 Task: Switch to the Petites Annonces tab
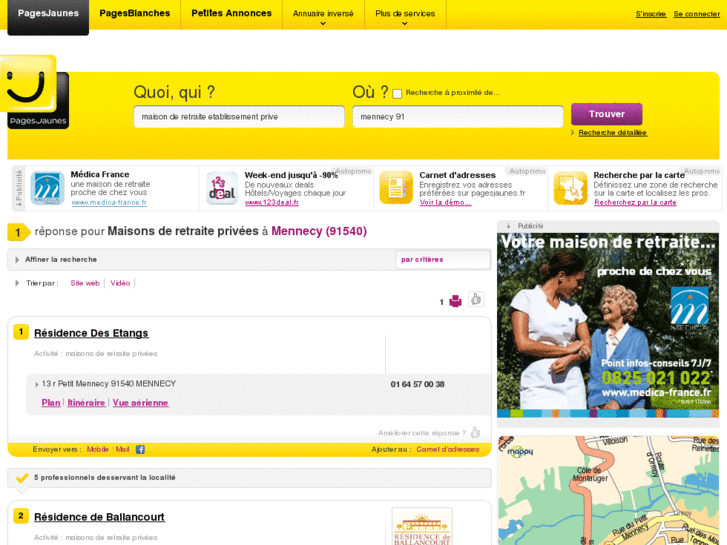point(231,13)
